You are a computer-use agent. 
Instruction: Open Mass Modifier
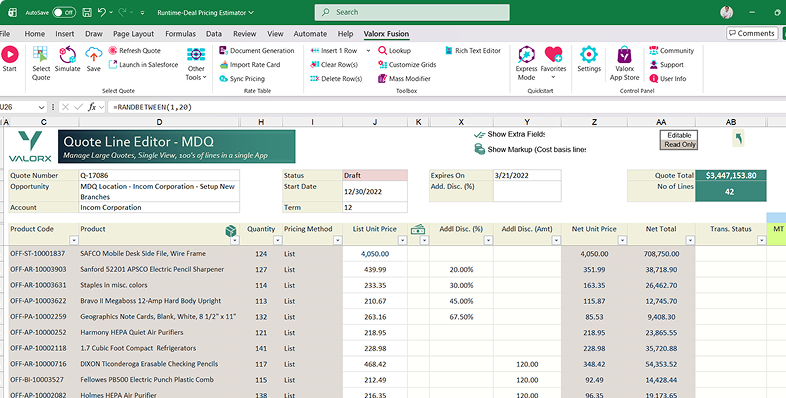pos(404,79)
